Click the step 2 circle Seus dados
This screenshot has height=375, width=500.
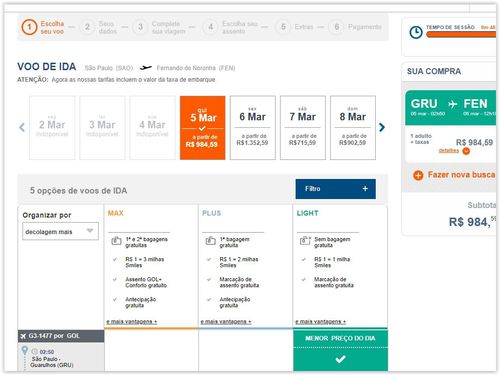(87, 27)
